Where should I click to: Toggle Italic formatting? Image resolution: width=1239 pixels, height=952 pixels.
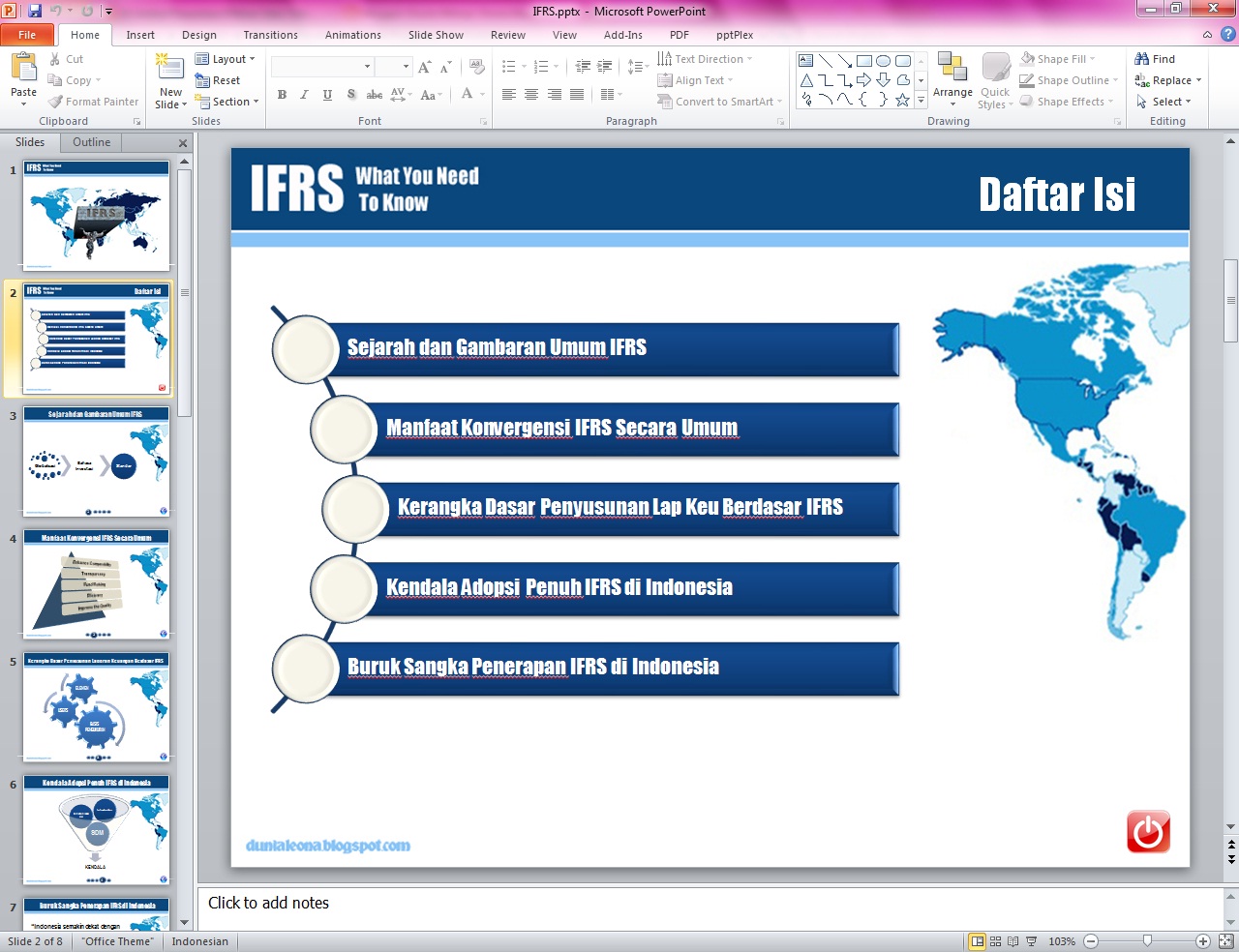[x=304, y=95]
